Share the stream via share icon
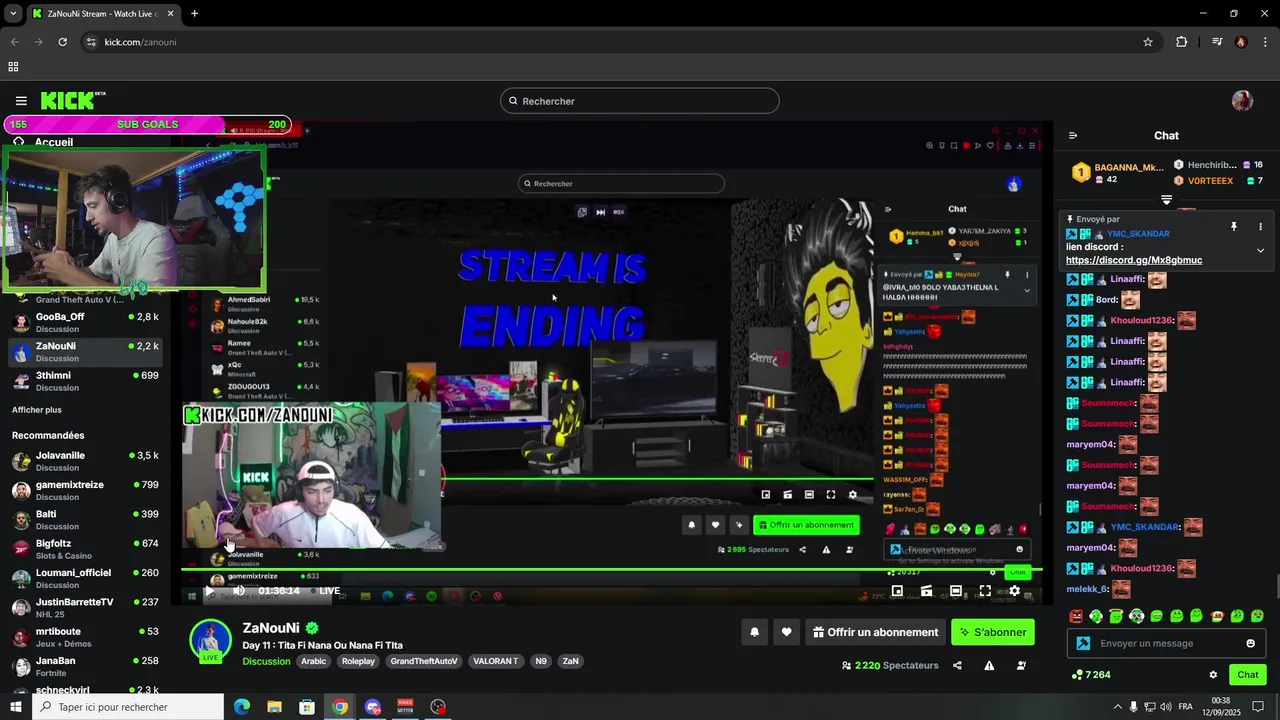The image size is (1280, 720). [x=957, y=666]
